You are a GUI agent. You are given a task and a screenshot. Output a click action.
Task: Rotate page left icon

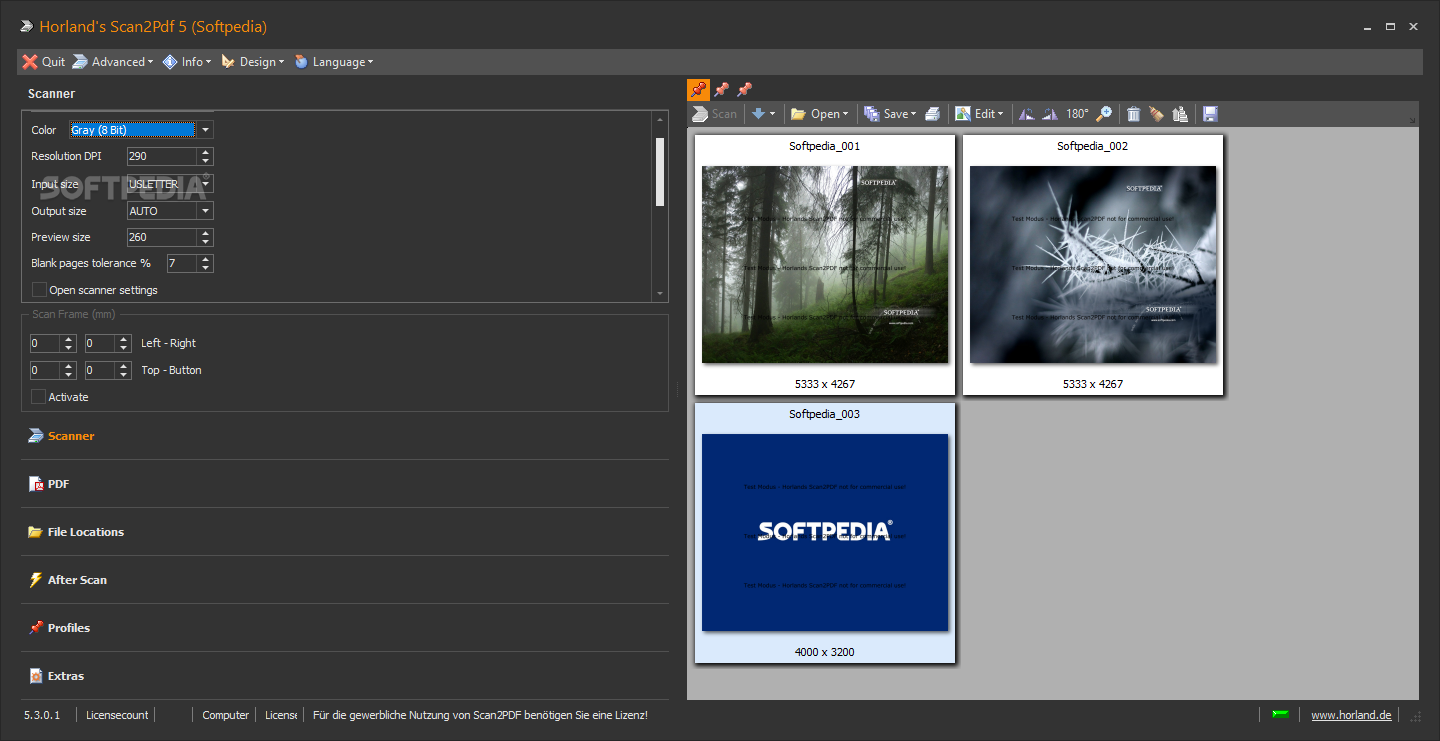(1027, 114)
